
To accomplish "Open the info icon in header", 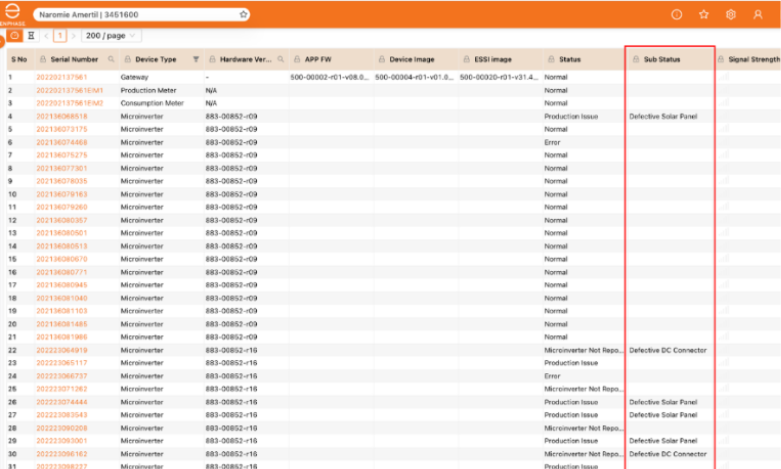I will 676,14.
